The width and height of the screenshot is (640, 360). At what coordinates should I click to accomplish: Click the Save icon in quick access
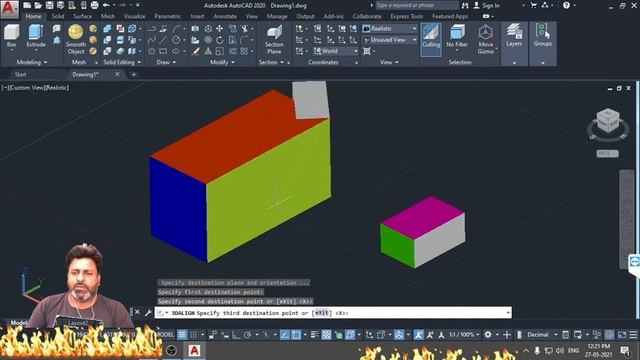[49, 5]
